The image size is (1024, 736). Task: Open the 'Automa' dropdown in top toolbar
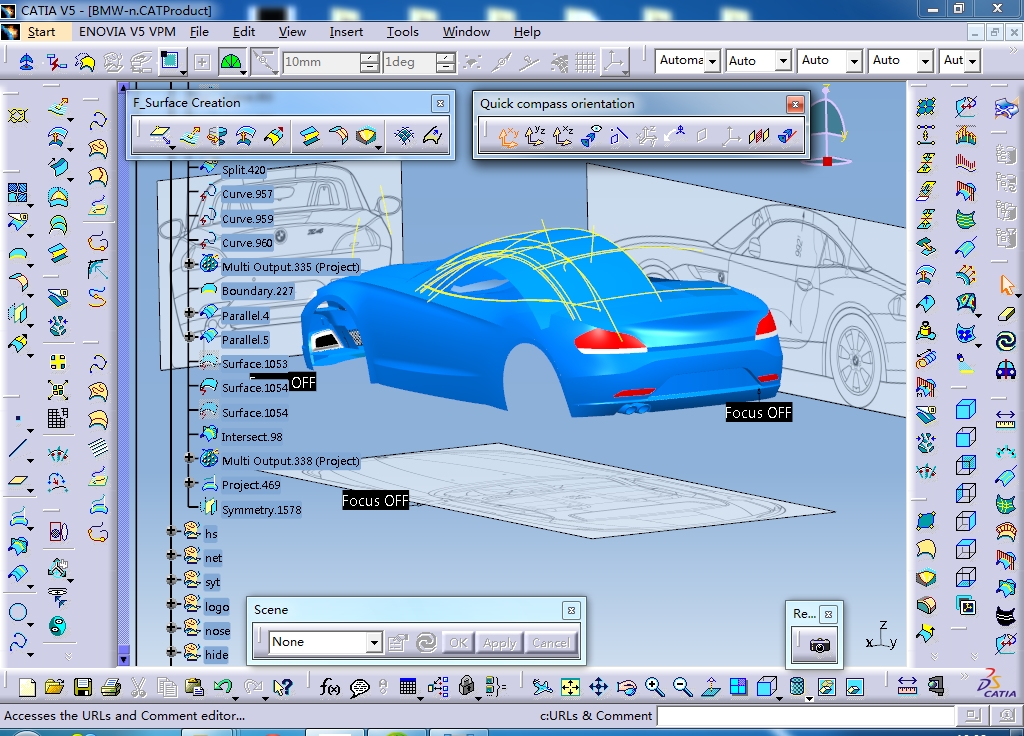[x=712, y=61]
